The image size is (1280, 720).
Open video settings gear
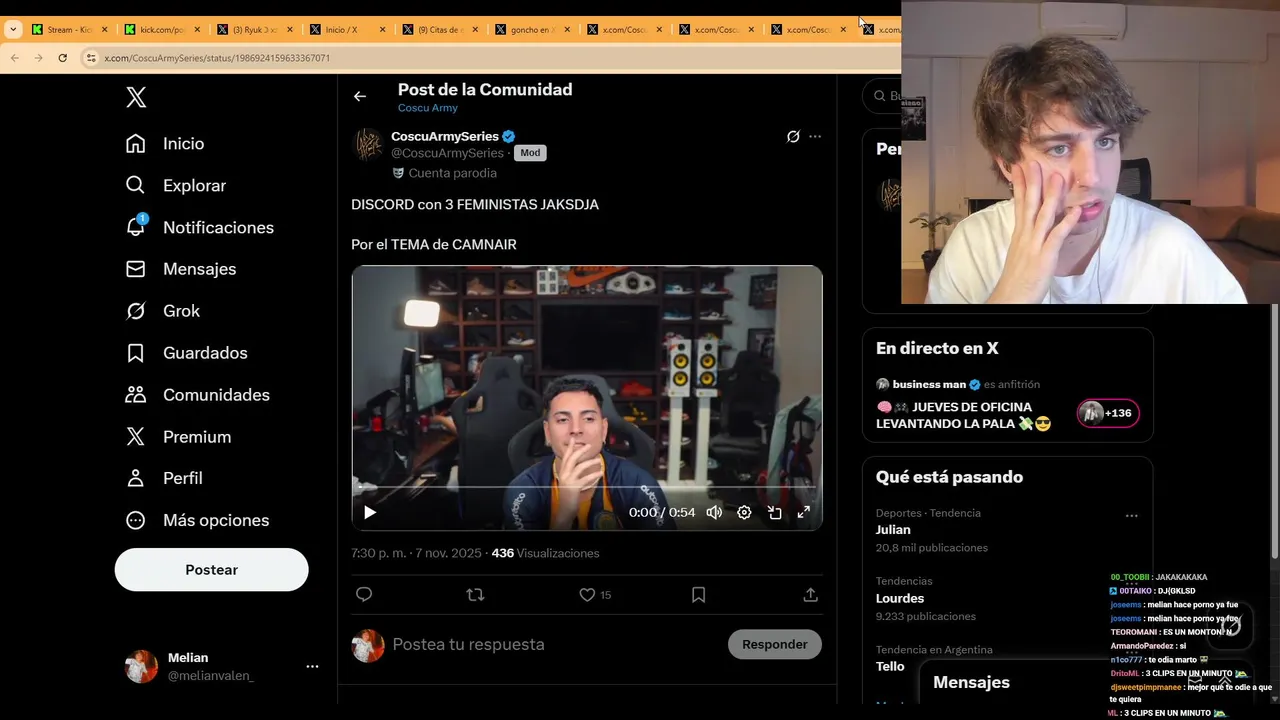coord(744,512)
